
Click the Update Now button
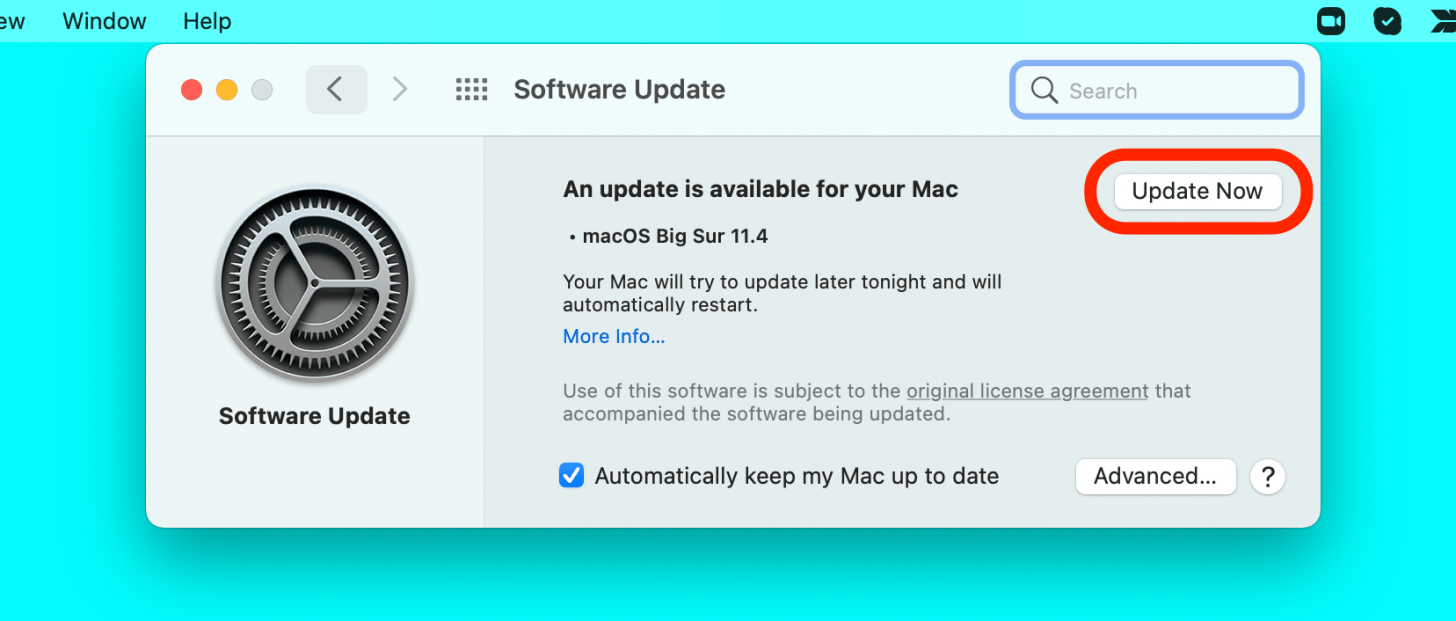tap(1197, 191)
